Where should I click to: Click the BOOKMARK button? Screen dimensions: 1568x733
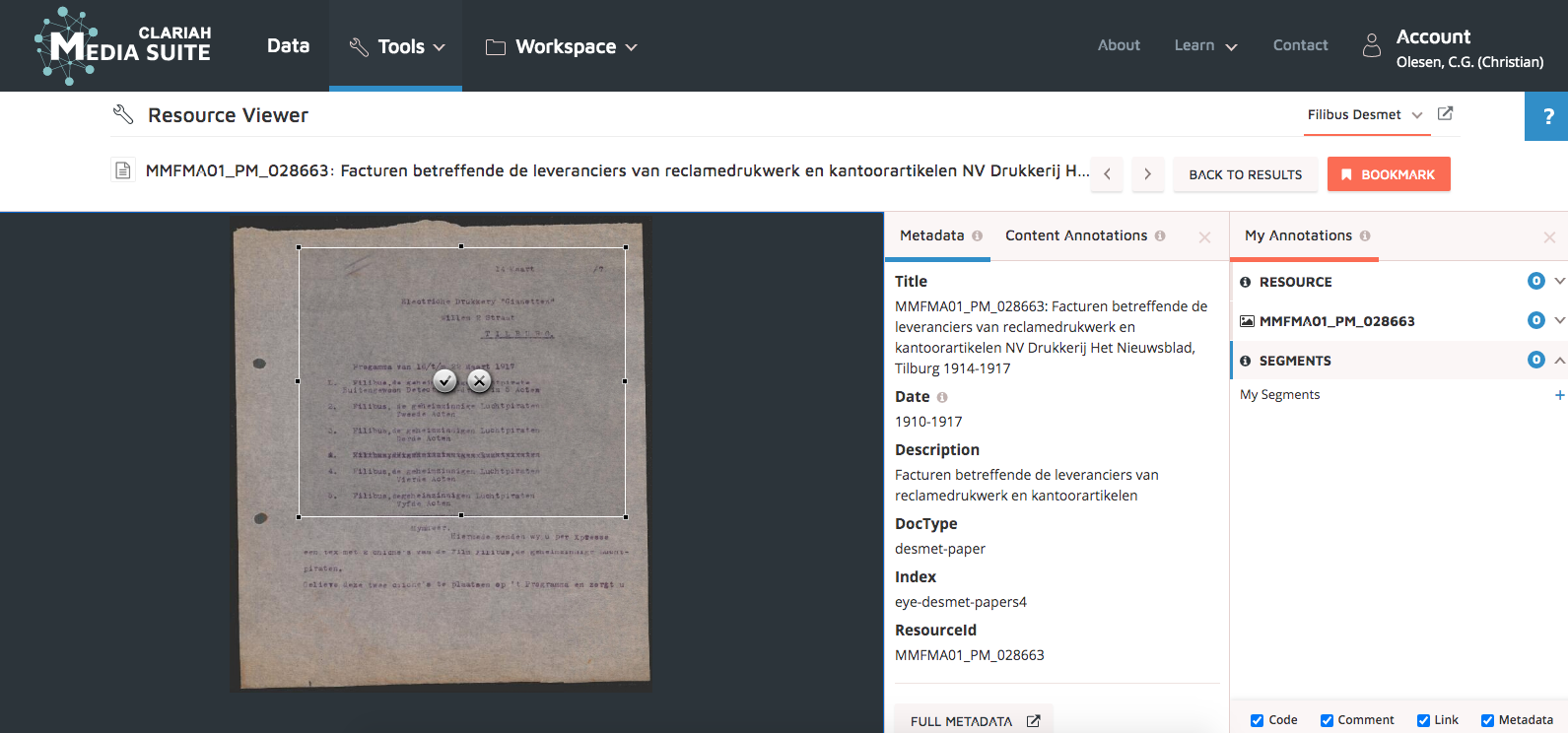[x=1388, y=174]
